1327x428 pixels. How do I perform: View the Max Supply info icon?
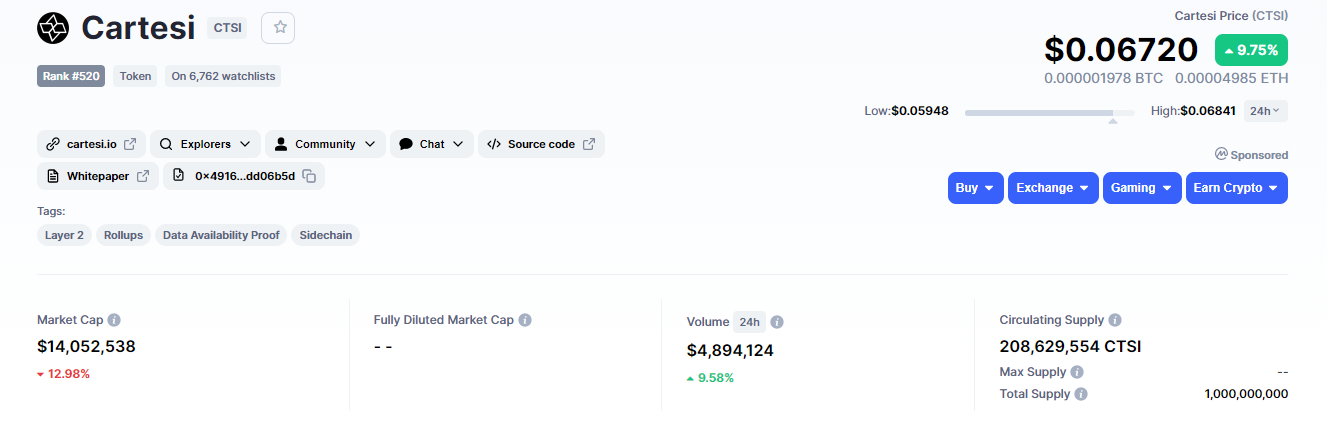pyautogui.click(x=1077, y=372)
